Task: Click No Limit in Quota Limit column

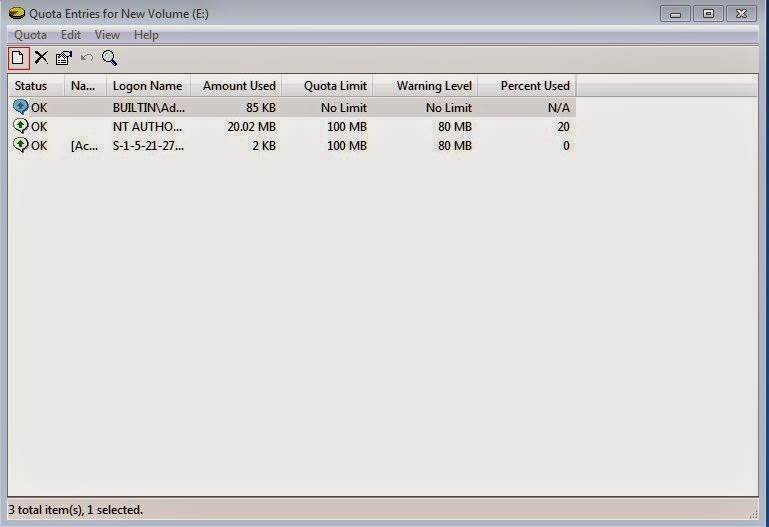Action: [x=344, y=107]
